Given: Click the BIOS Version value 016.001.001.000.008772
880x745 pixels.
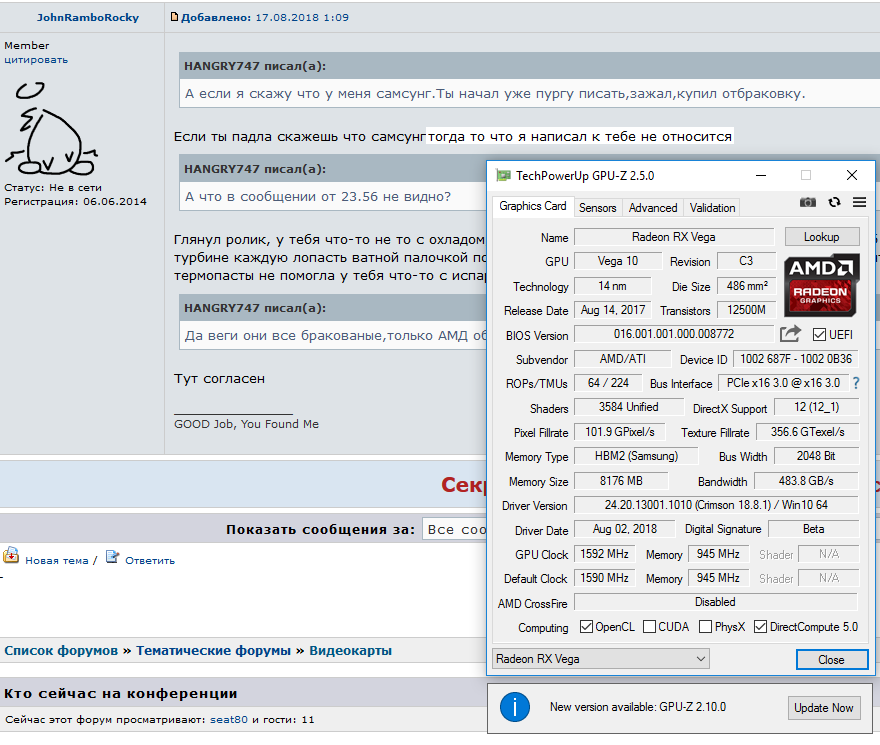Looking at the screenshot, I should (674, 334).
